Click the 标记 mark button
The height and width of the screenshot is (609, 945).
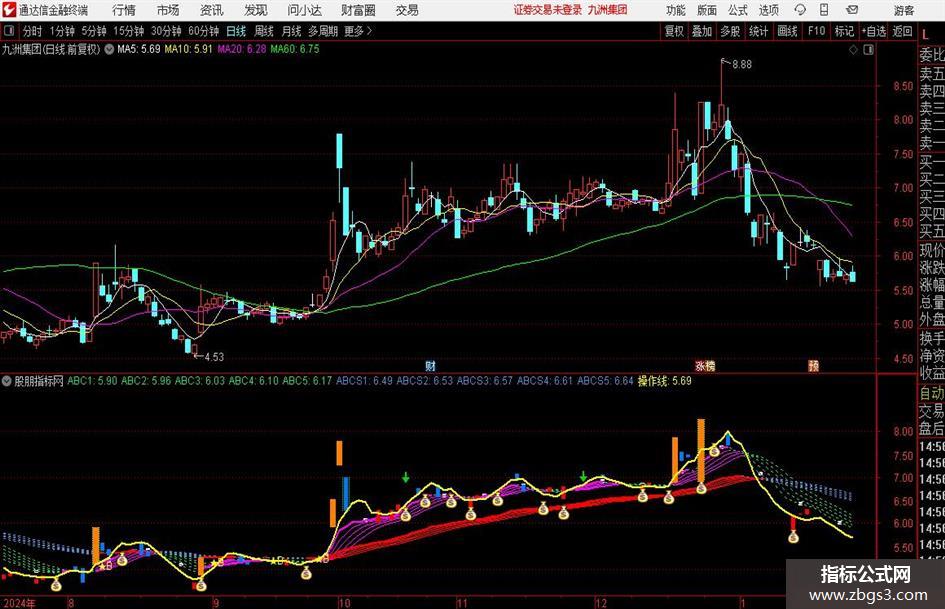click(x=844, y=31)
